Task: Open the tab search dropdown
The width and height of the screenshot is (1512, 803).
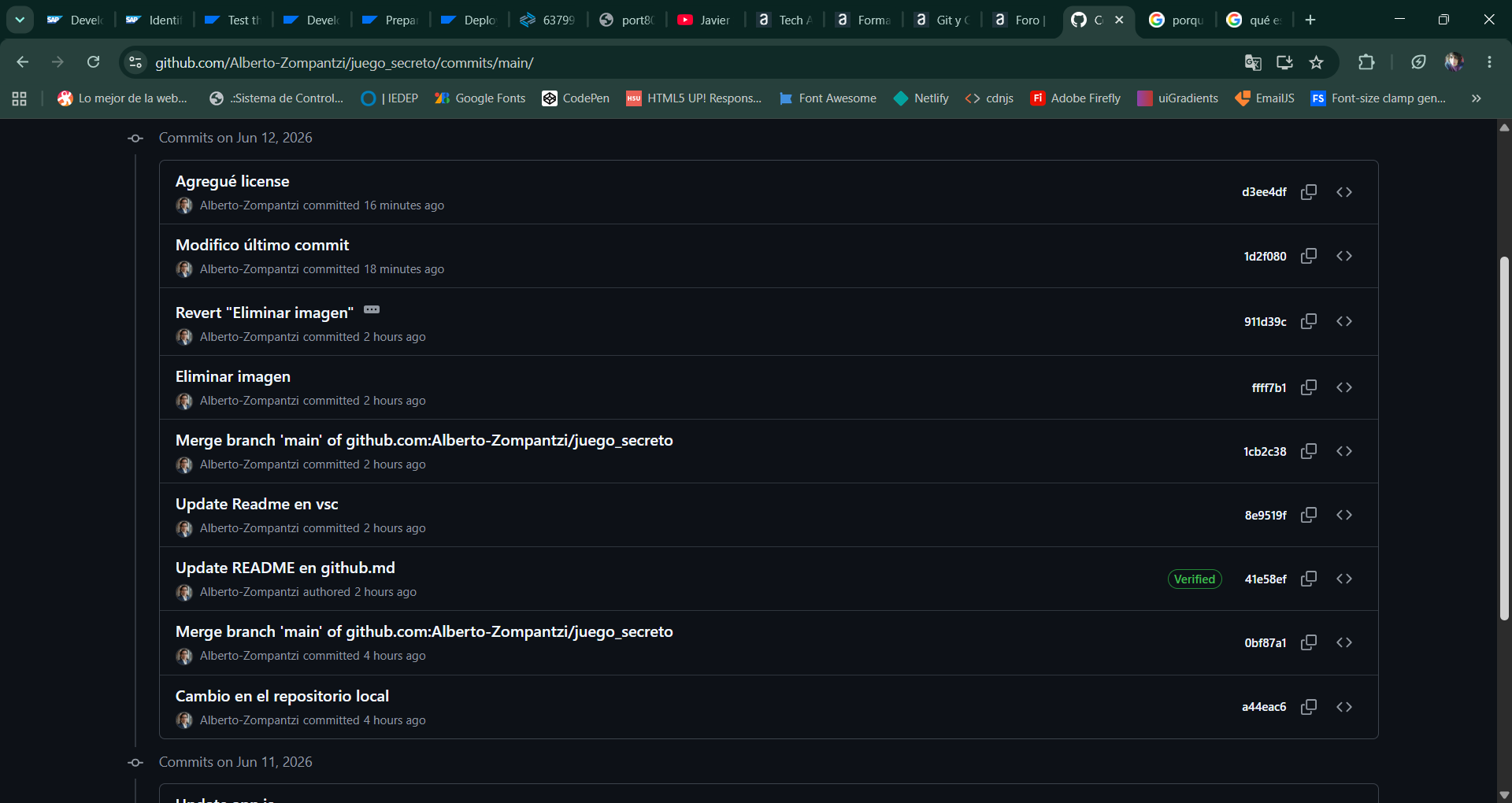Action: coord(20,20)
